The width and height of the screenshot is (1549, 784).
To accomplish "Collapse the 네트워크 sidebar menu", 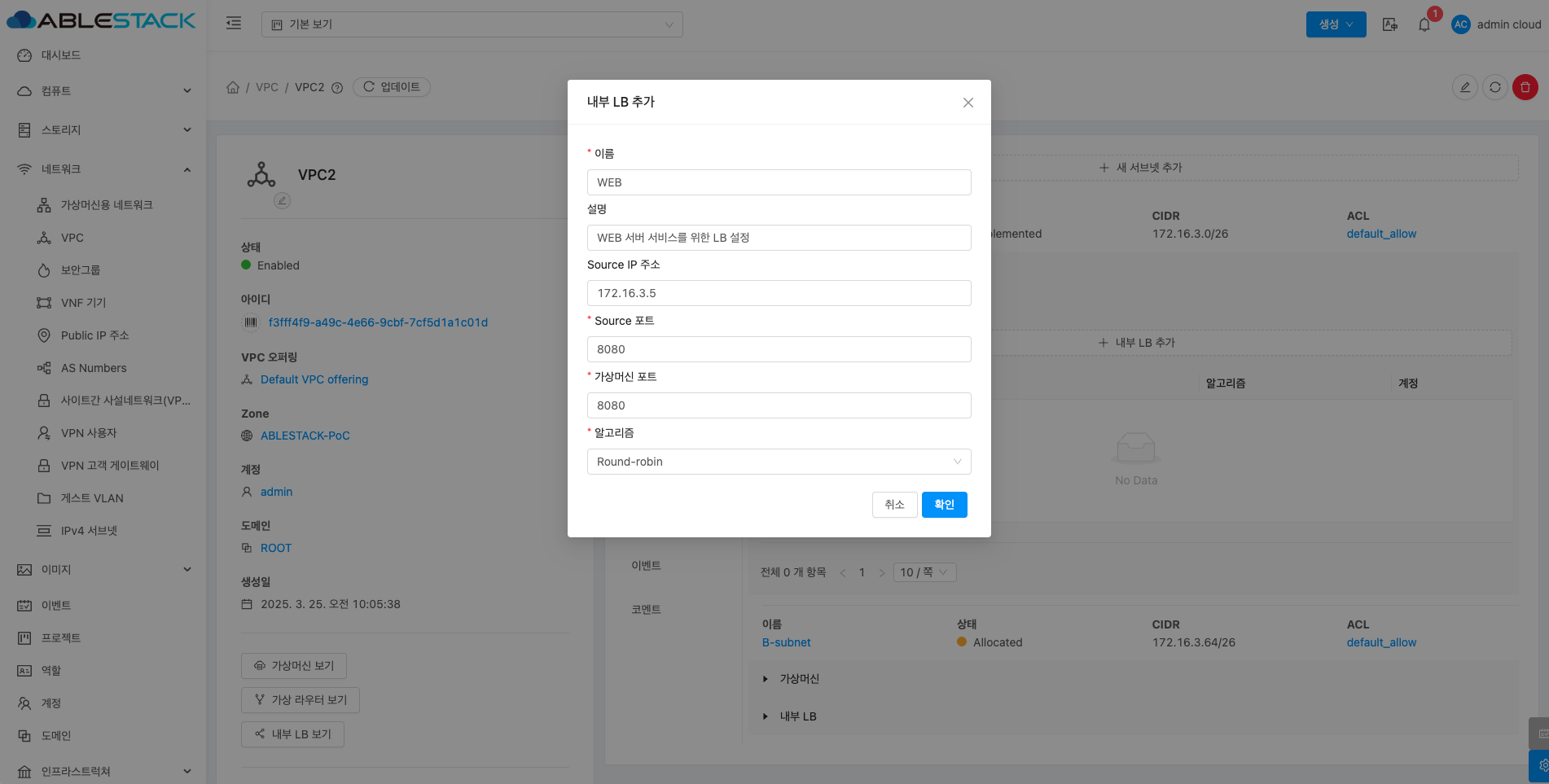I will click(104, 169).
